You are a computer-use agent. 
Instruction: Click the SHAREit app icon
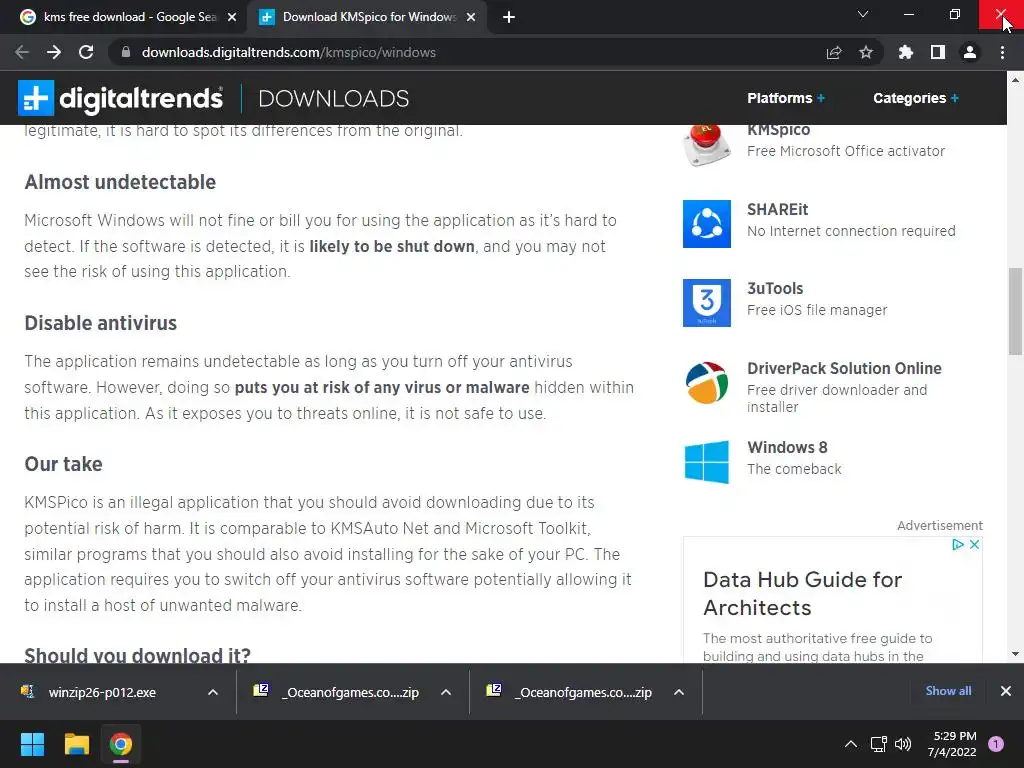(x=707, y=224)
